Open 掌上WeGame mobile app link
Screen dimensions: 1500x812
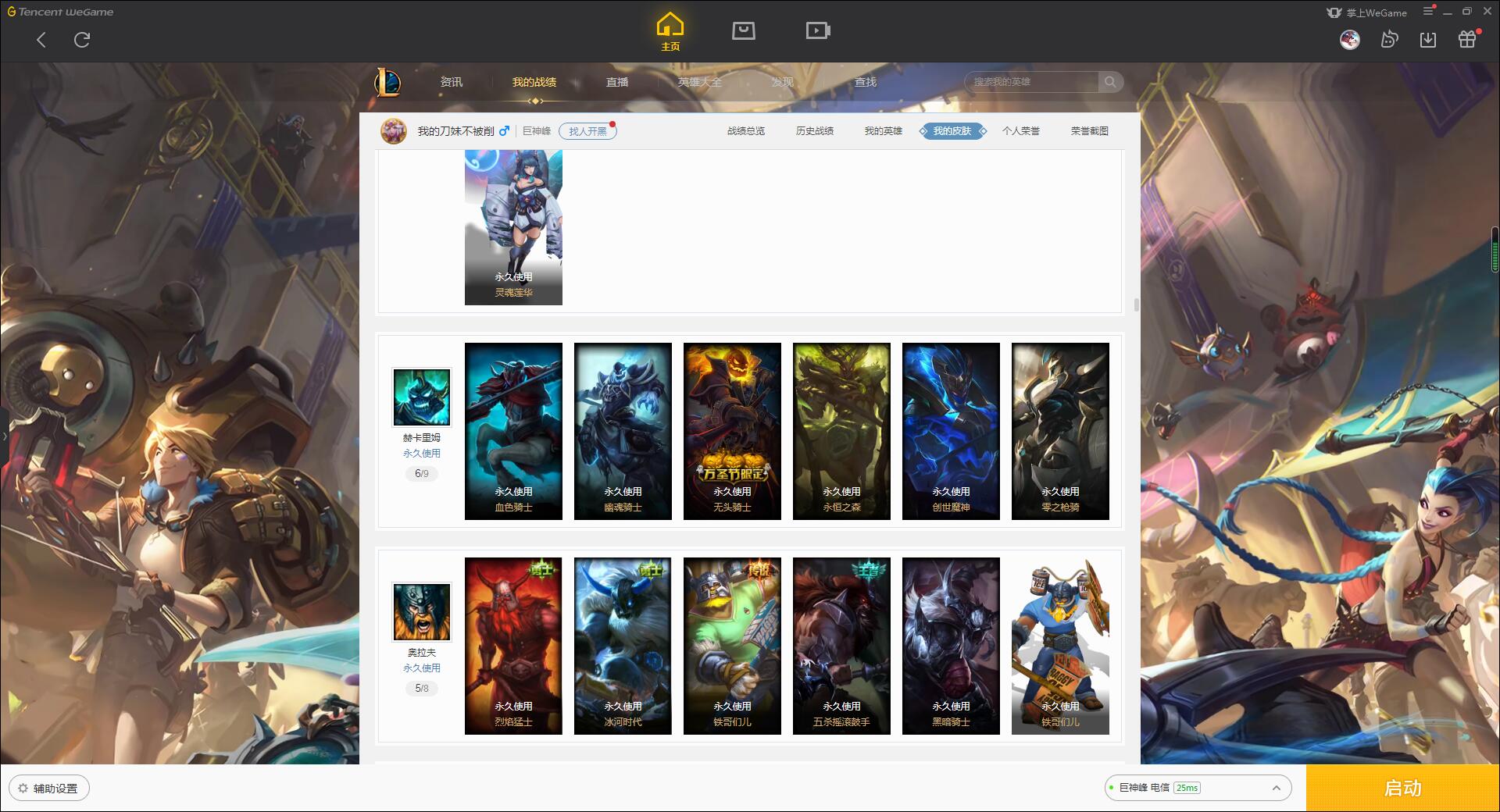coord(1366,12)
